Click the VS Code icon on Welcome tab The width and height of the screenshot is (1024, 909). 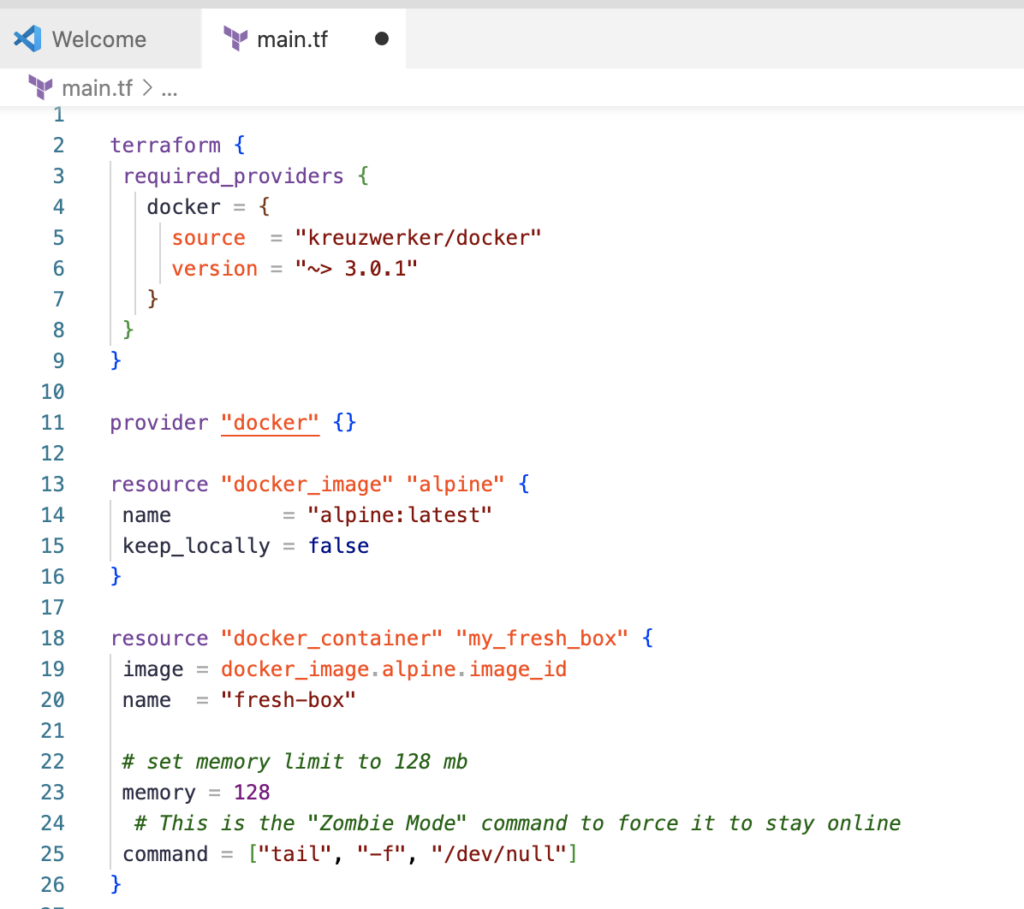click(x=27, y=39)
